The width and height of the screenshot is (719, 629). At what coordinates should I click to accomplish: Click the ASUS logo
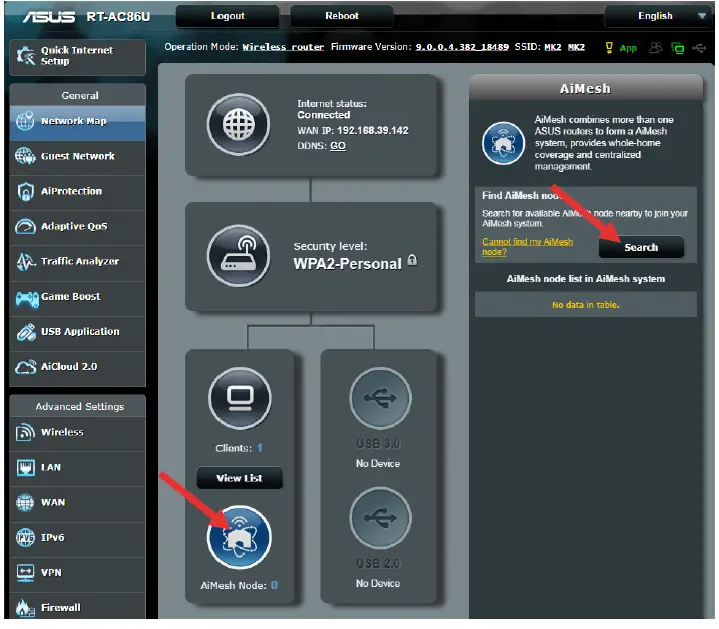pos(49,17)
